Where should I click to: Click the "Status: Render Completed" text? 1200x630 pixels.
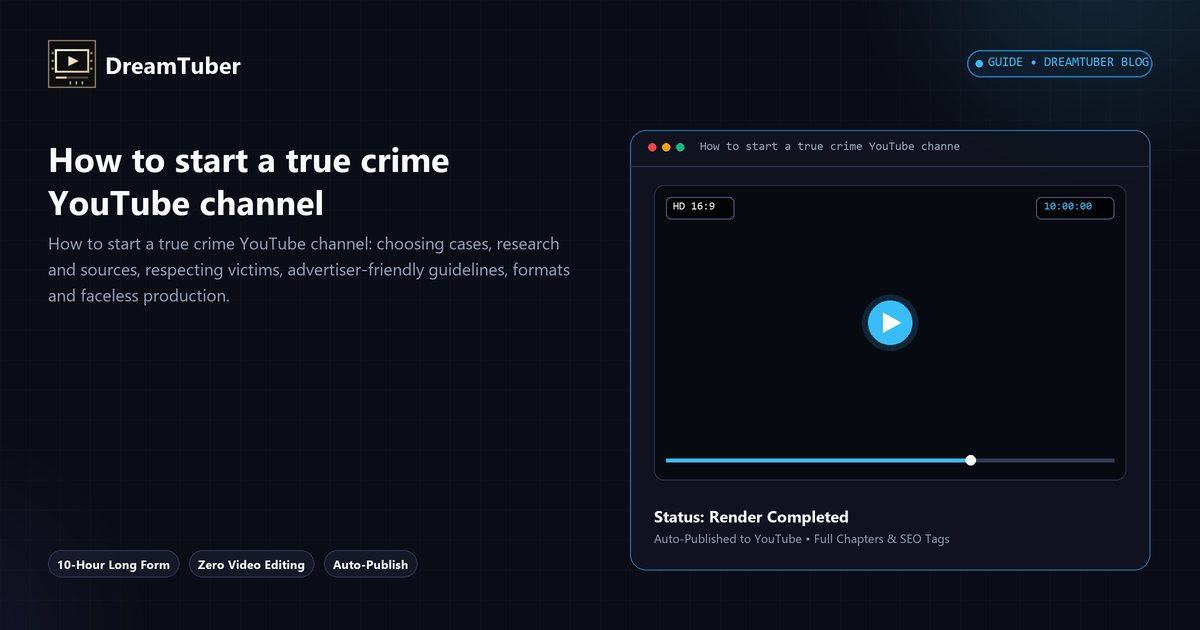point(751,517)
